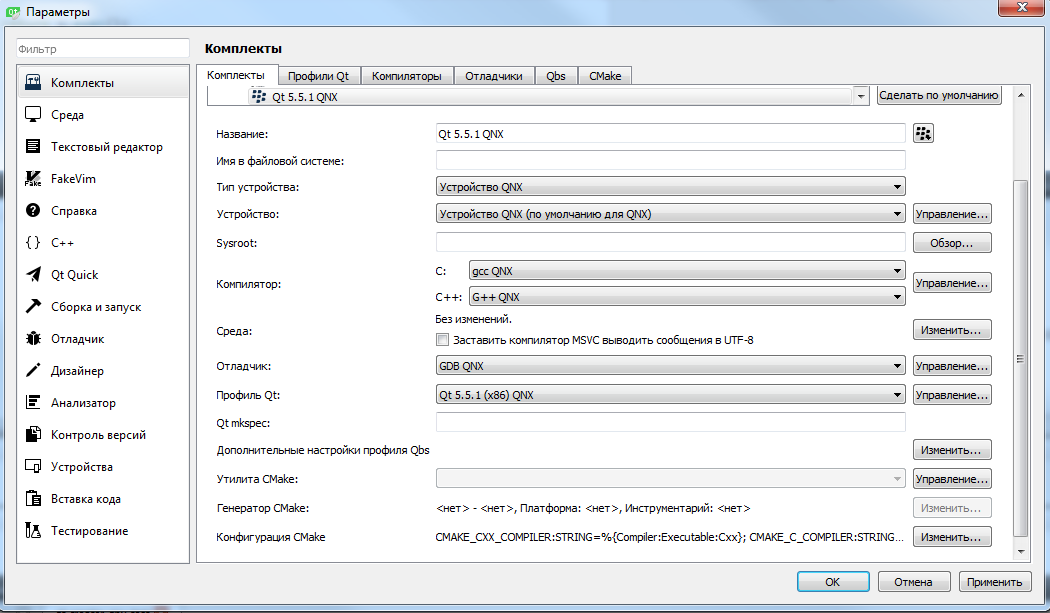Open the C compiler gcc QNX dropdown
Image resolution: width=1050 pixels, height=613 pixels.
coord(687,271)
